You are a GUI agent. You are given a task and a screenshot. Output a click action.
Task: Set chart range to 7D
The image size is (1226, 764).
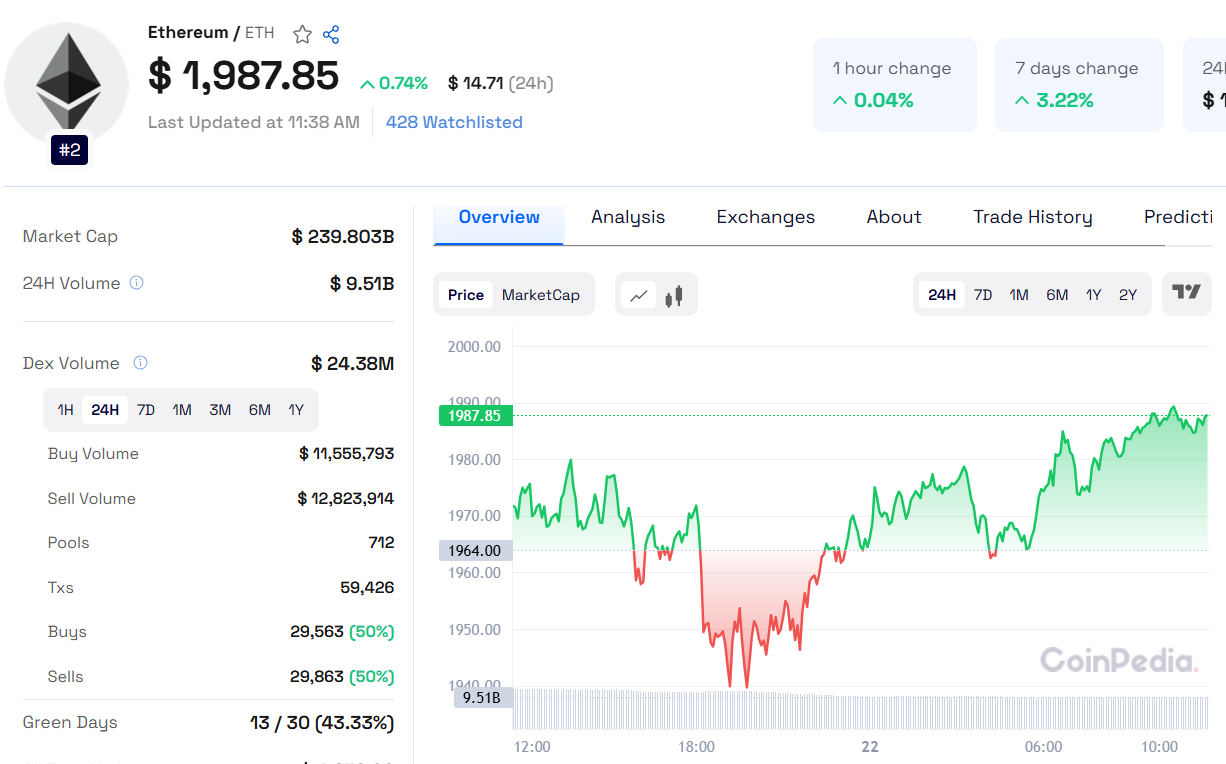tap(983, 295)
